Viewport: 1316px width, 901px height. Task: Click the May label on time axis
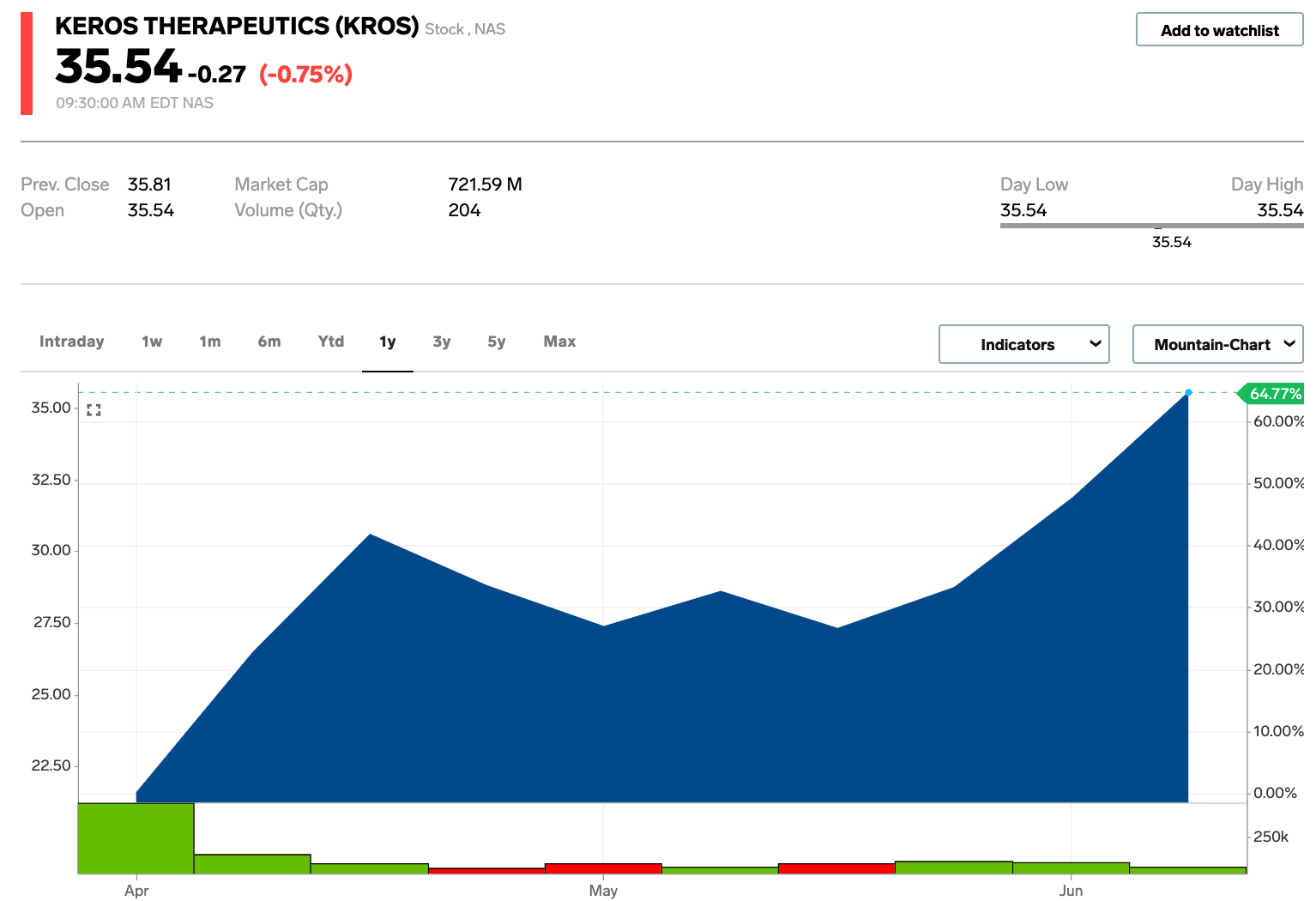603,891
